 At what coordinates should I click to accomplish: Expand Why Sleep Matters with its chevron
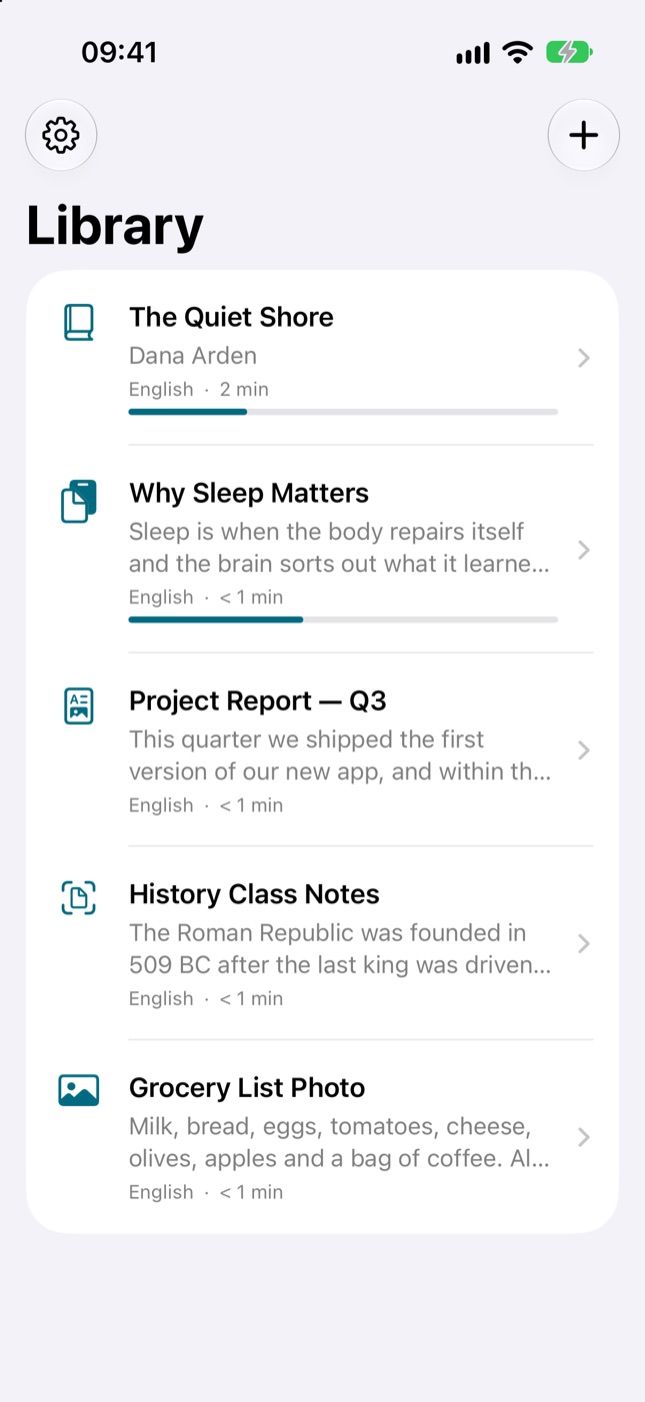[584, 550]
